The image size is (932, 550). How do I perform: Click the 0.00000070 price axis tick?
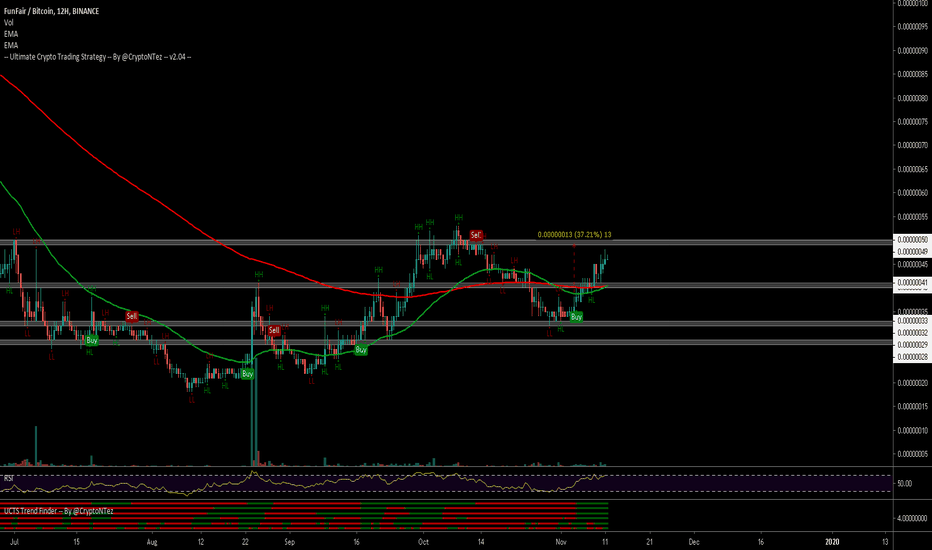913,145
